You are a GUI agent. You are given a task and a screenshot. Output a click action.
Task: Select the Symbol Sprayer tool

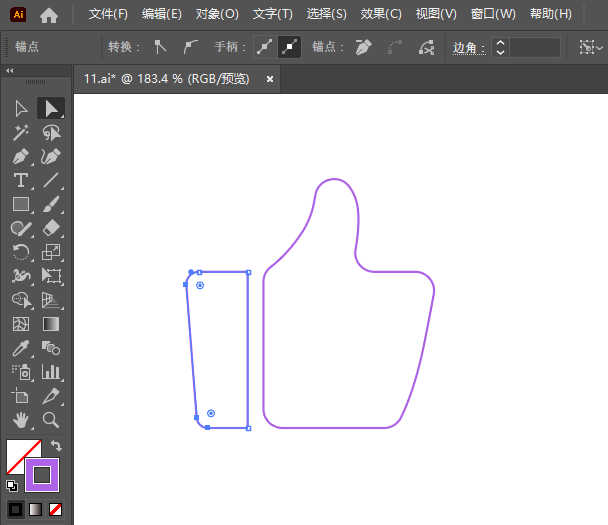pos(21,372)
